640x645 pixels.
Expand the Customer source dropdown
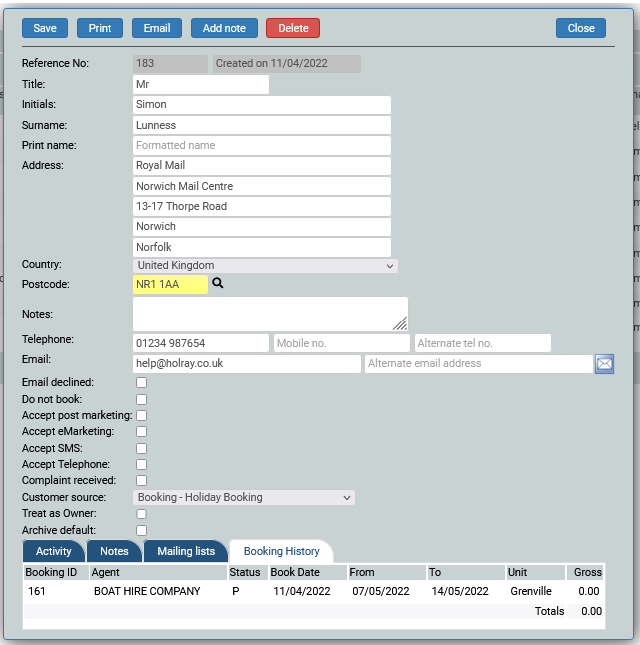[x=244, y=497]
